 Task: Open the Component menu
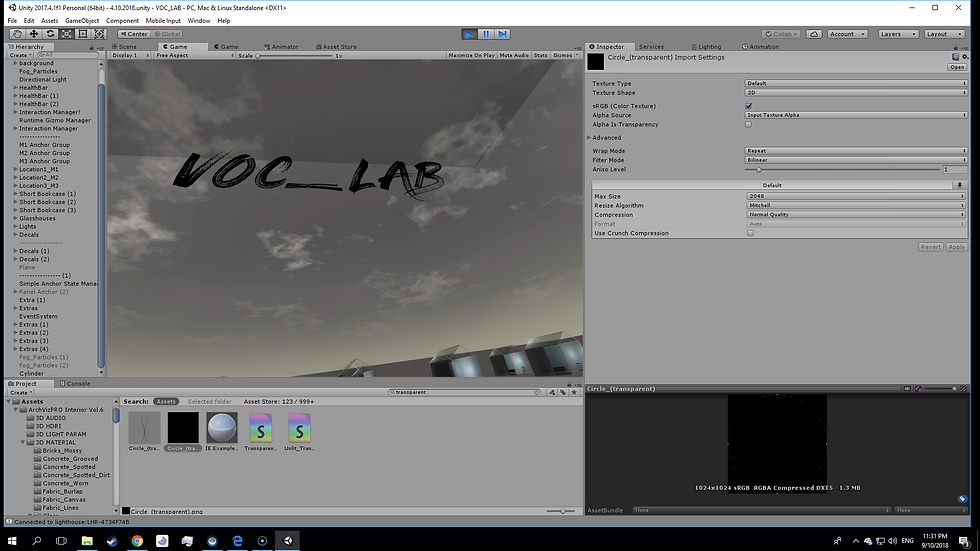[x=122, y=21]
